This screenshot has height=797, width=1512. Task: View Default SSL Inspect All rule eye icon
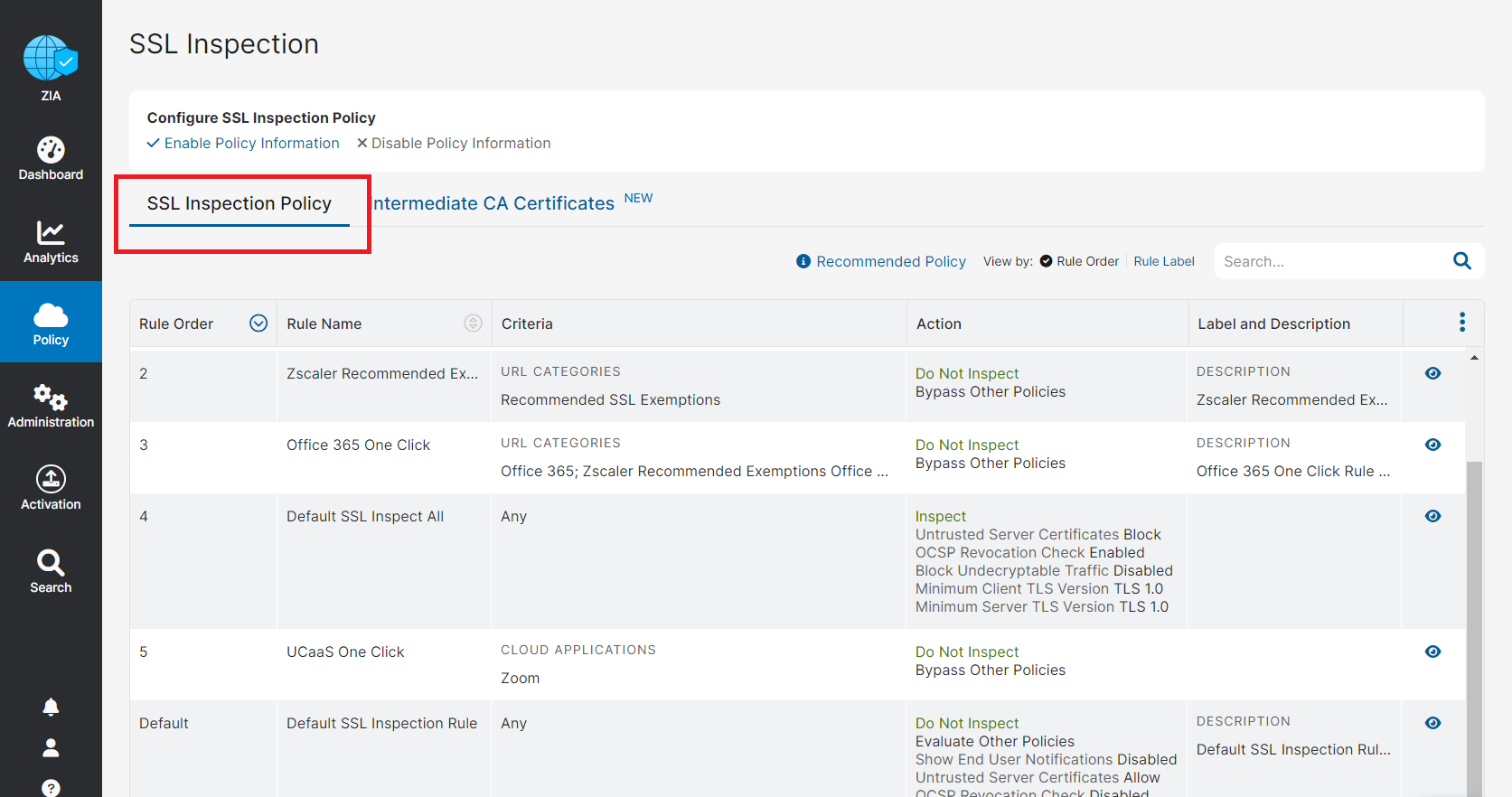(1432, 516)
